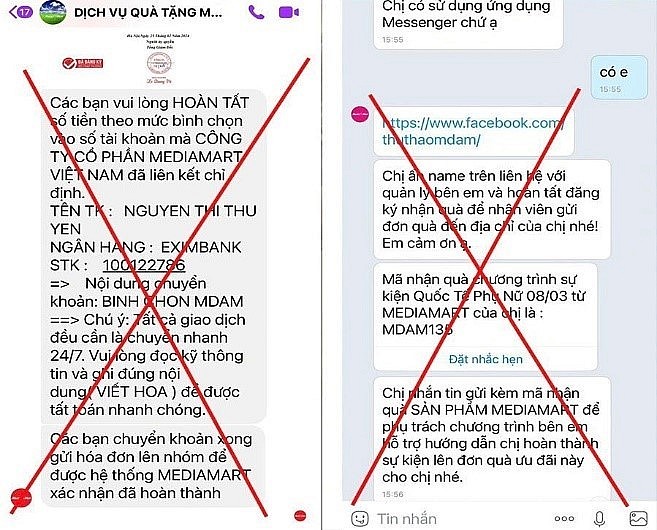
Task: Start a voice call with phone icon
Action: coord(256,12)
